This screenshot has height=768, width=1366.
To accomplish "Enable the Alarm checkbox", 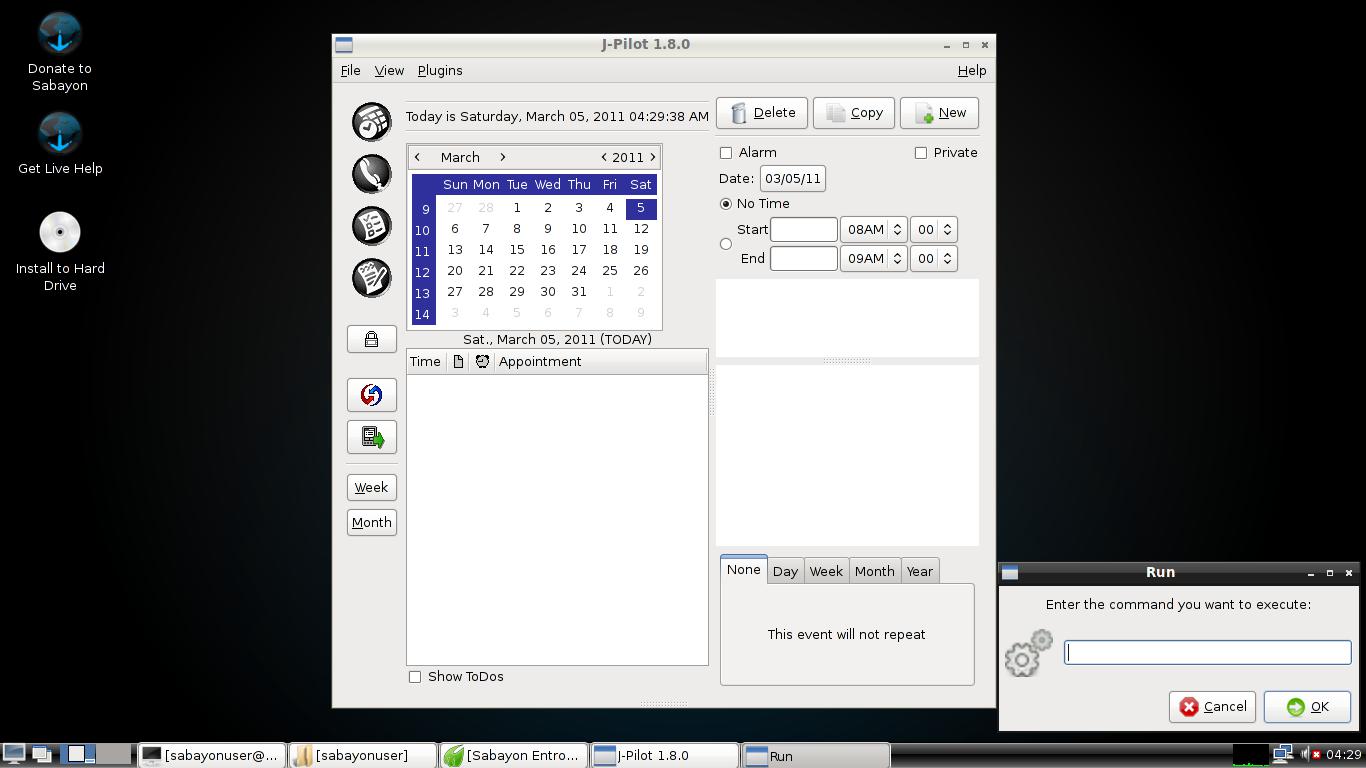I will (x=726, y=153).
